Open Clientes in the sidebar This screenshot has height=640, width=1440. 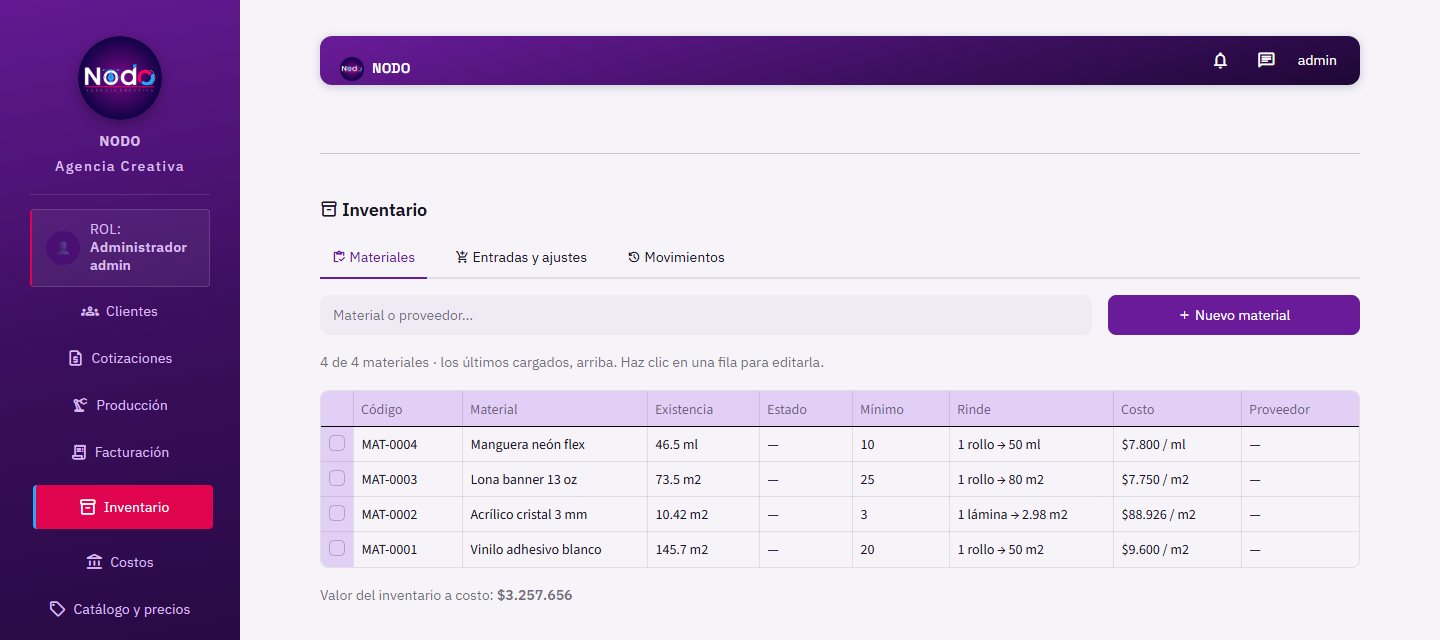pyautogui.click(x=120, y=311)
